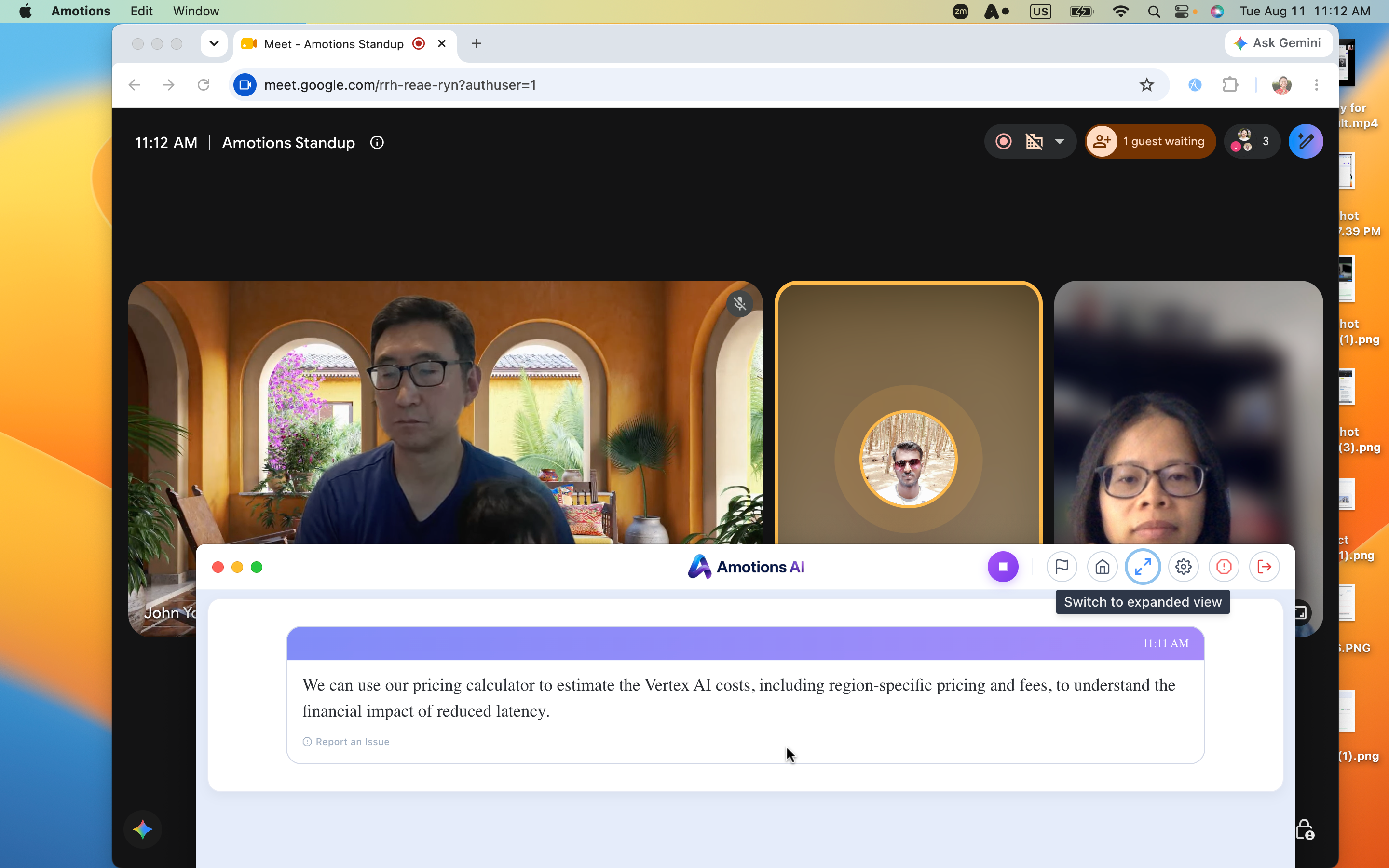Stop recording in Amotions AI
This screenshot has width=1389, height=868.
[1003, 567]
